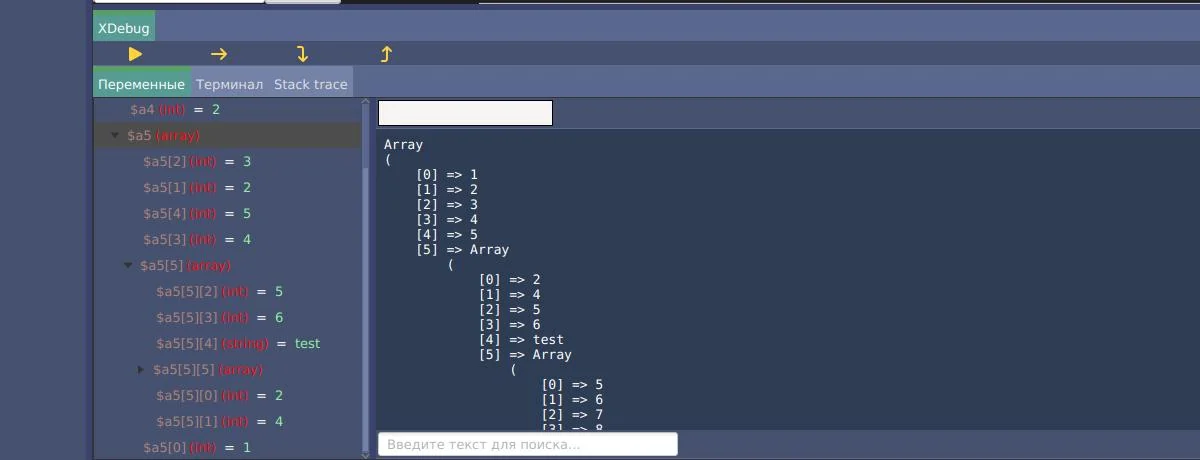Select the $a5[5][1] (int) = 4 row
Viewport: 1200px width, 460px height.
[x=227, y=421]
